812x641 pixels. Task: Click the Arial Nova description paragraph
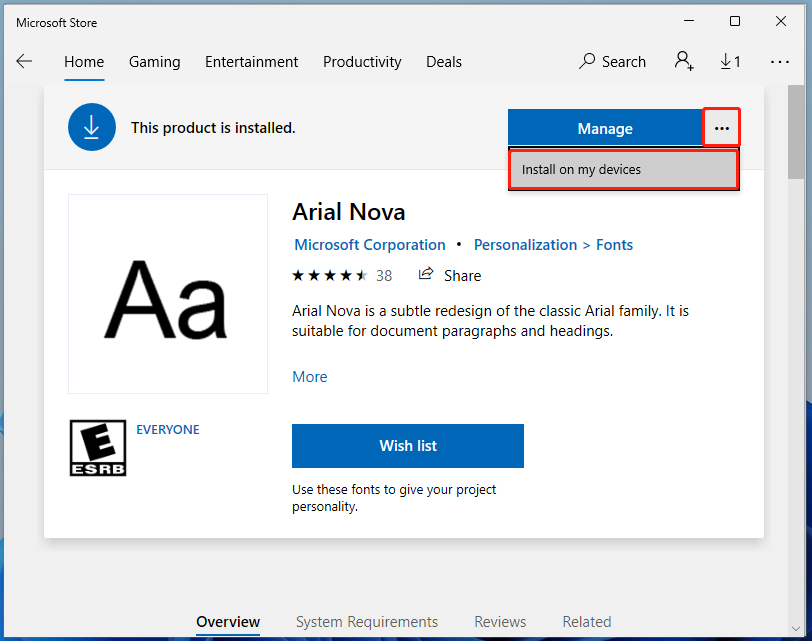[x=490, y=320]
